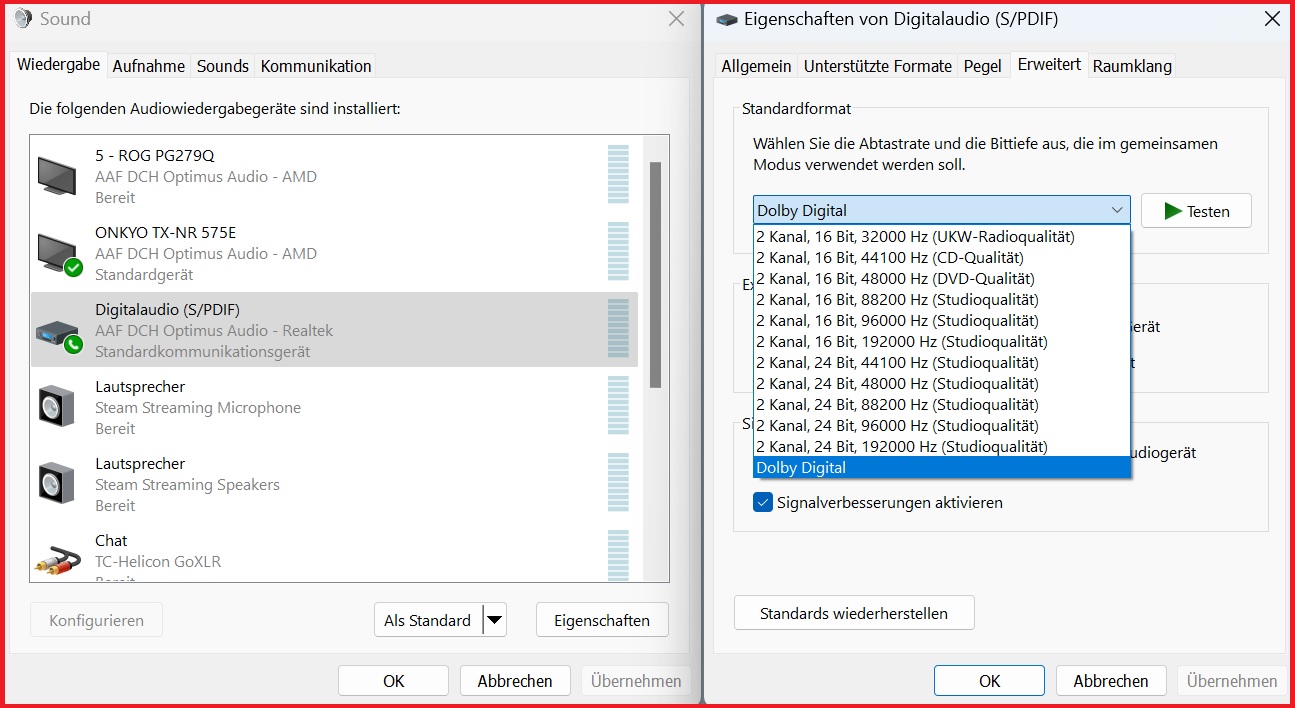Click OK in the Eigenschaften window
Image resolution: width=1295 pixels, height=708 pixels.
(x=989, y=681)
